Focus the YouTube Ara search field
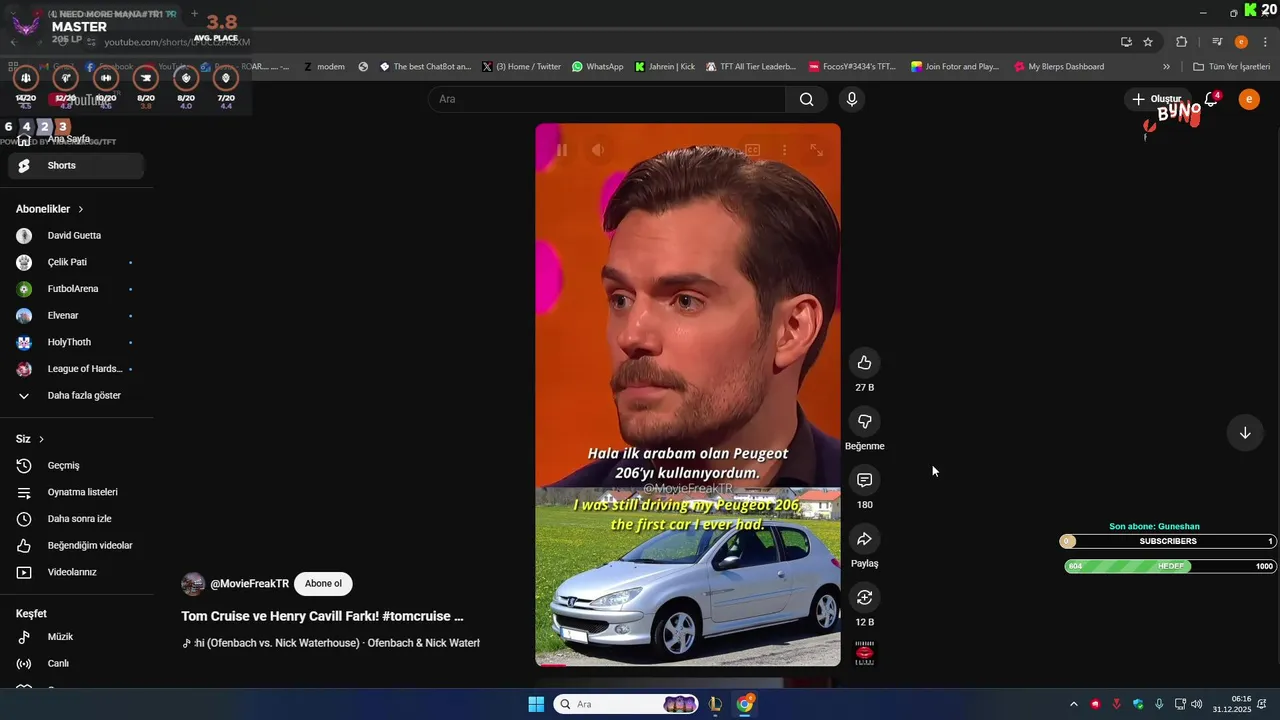 [607, 99]
